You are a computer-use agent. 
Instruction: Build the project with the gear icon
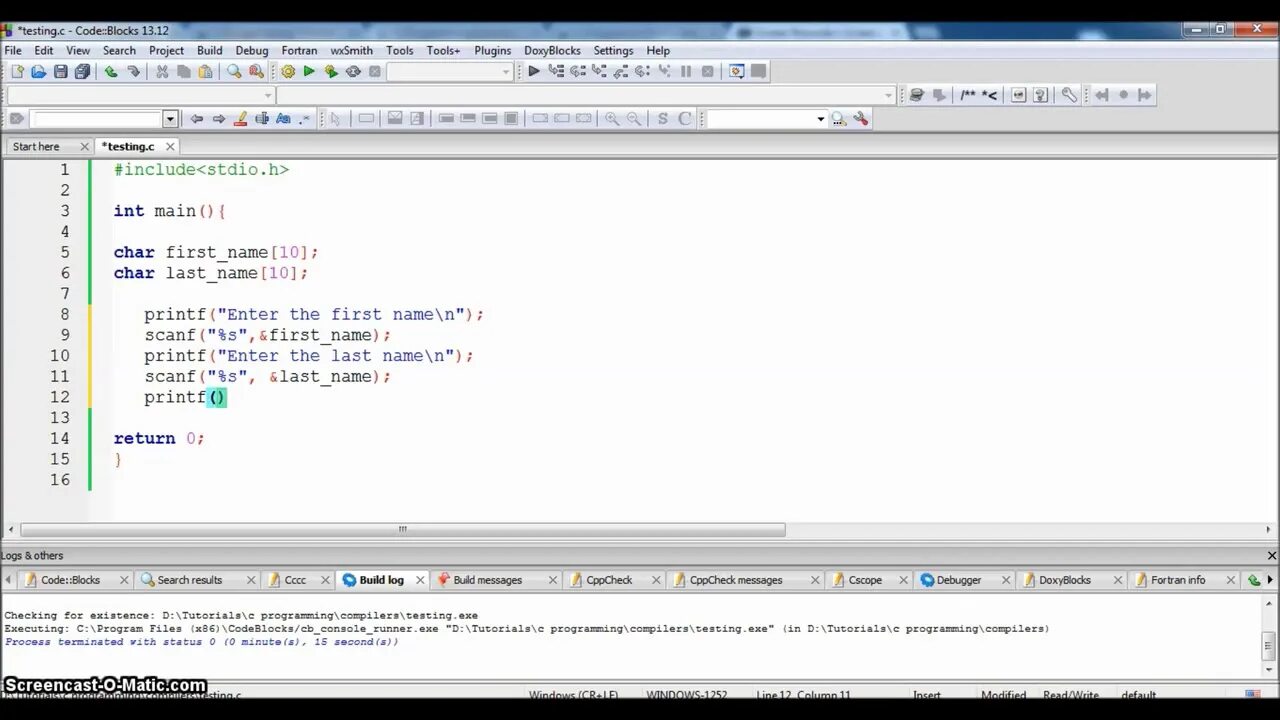pos(288,71)
